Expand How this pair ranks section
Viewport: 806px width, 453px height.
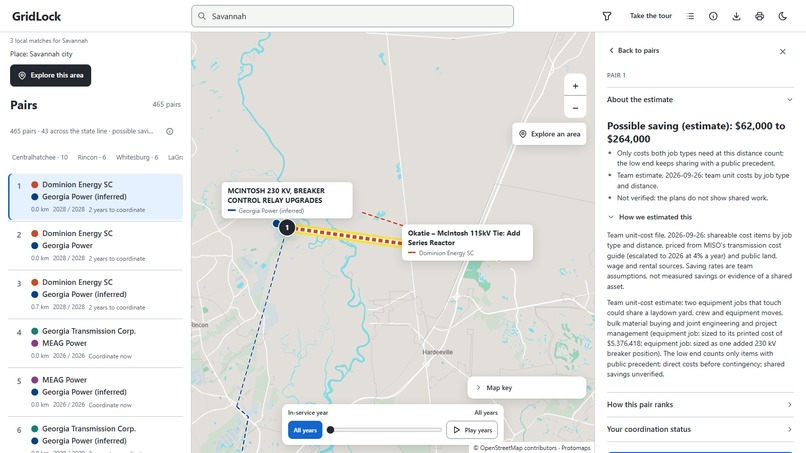[700, 405]
